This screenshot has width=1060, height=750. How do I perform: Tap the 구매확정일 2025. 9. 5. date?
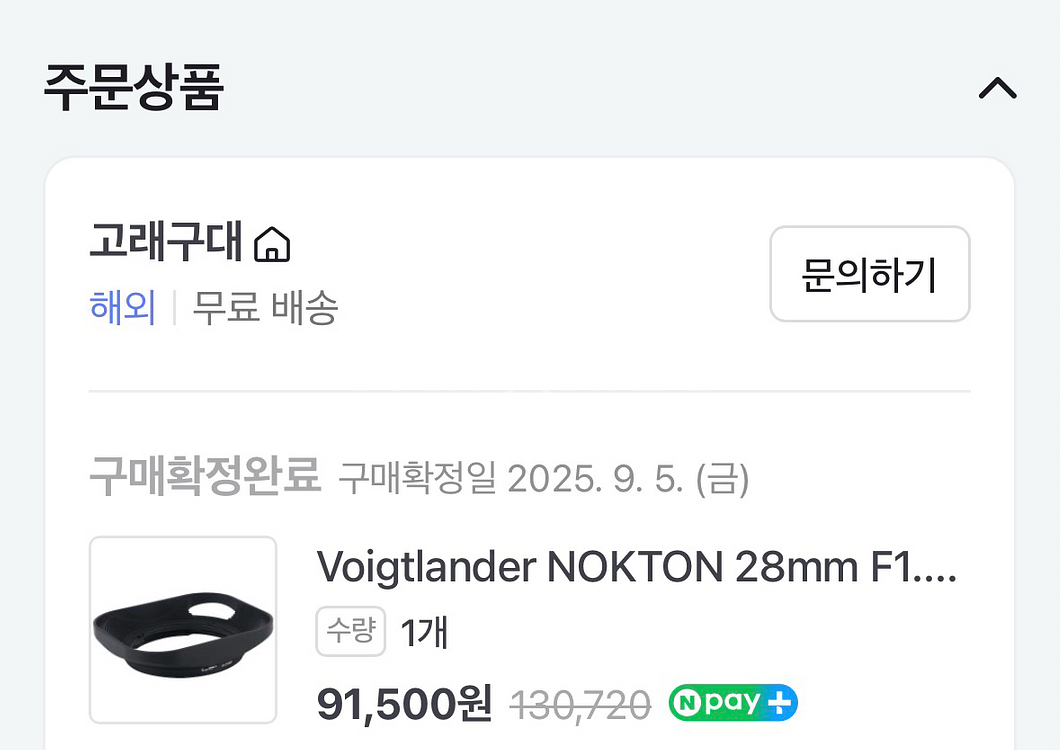[x=544, y=479]
